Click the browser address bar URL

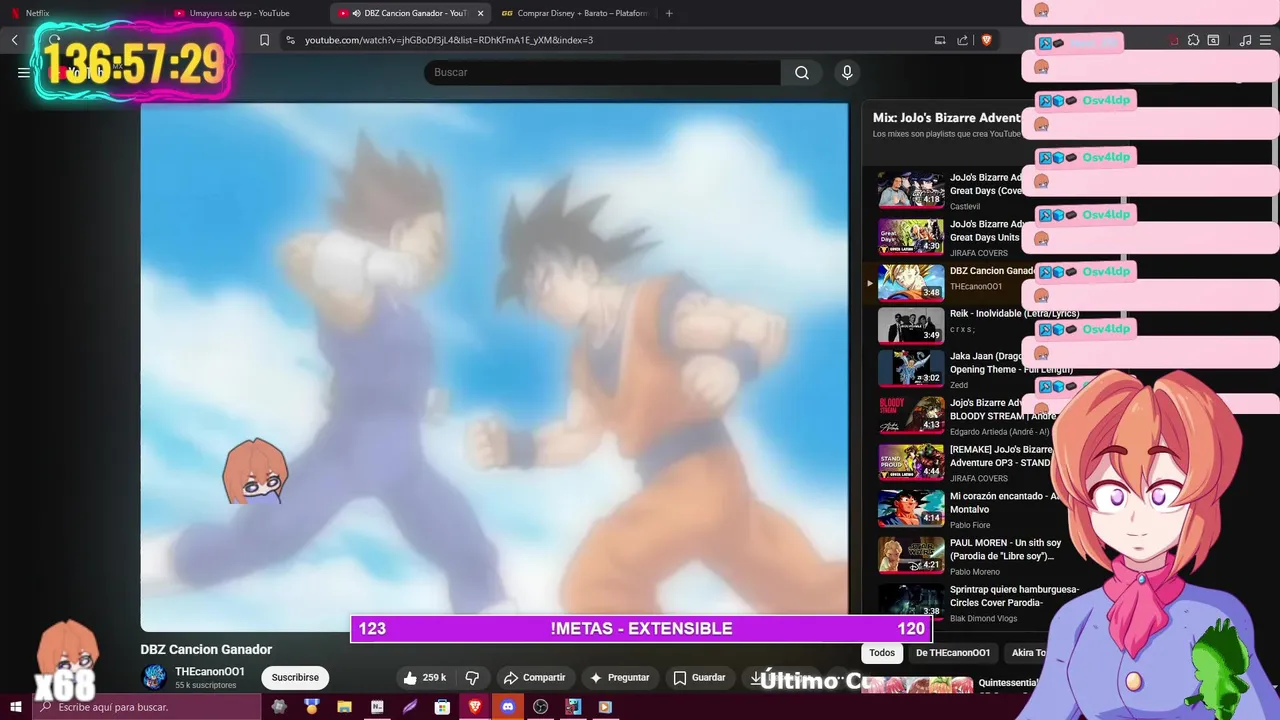tap(449, 40)
